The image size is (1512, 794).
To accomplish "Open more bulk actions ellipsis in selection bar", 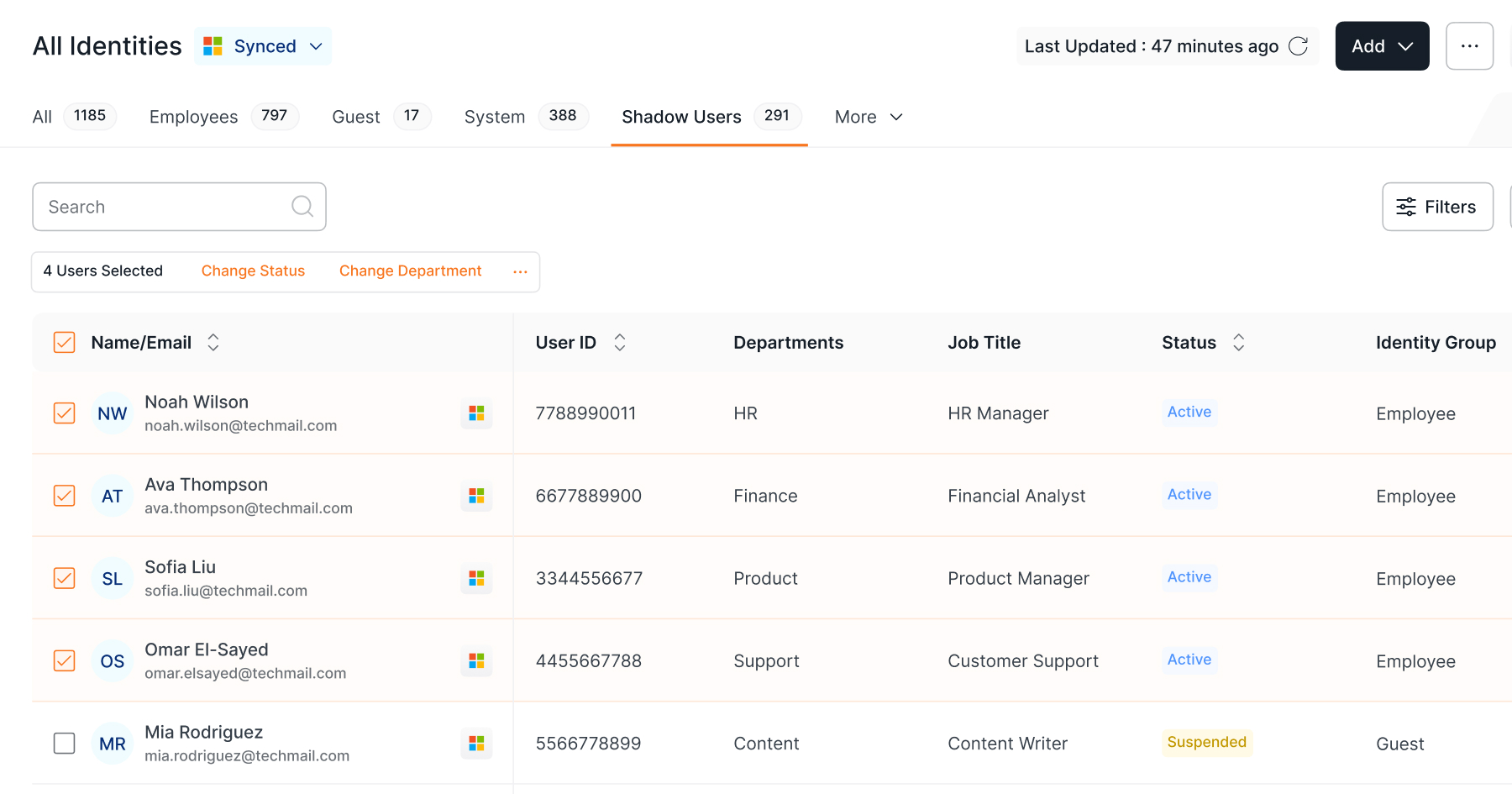I will pyautogui.click(x=520, y=271).
